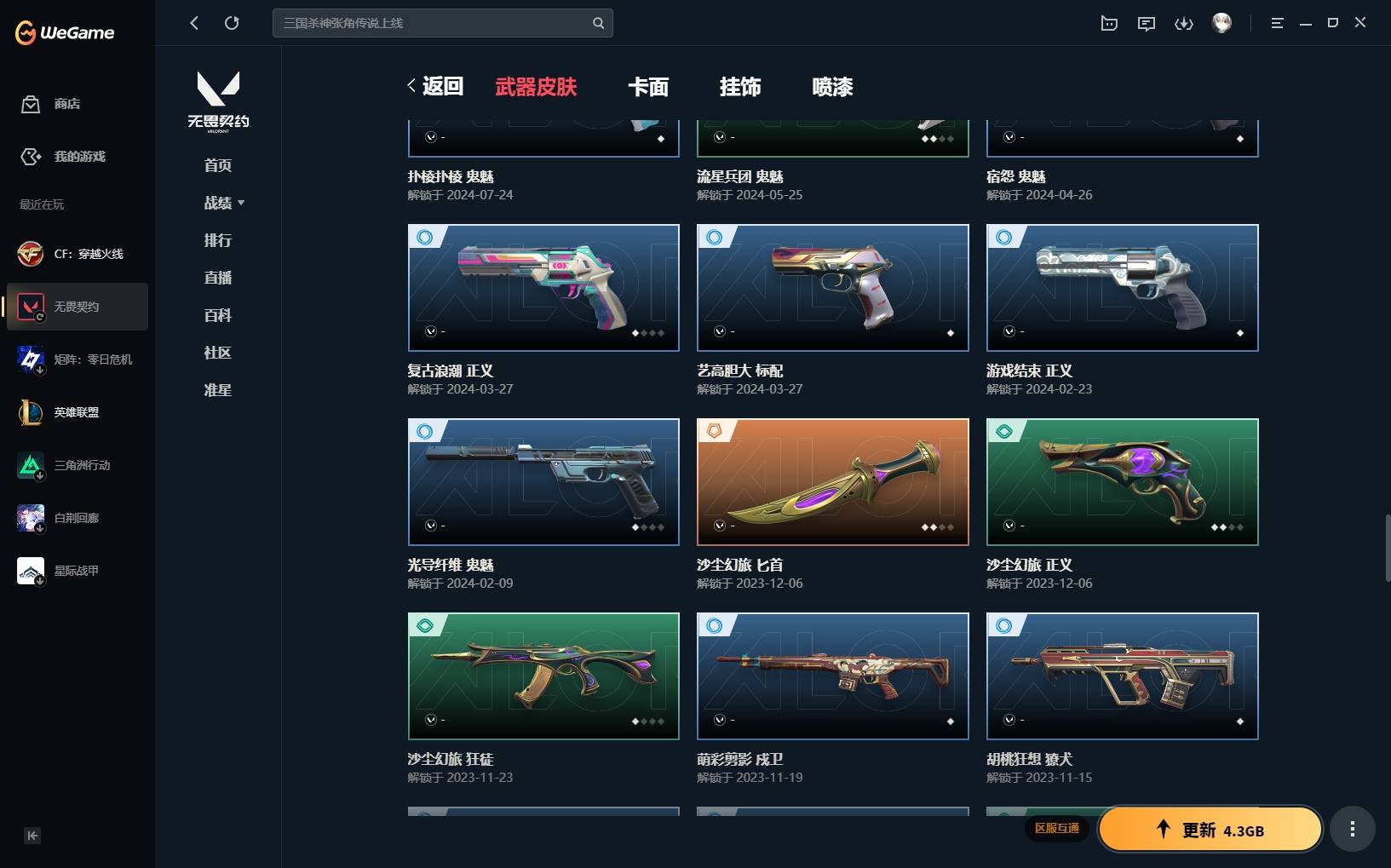Screen dimensions: 1391x868
Task: Open the messages icon in title bar
Action: tap(1147, 23)
